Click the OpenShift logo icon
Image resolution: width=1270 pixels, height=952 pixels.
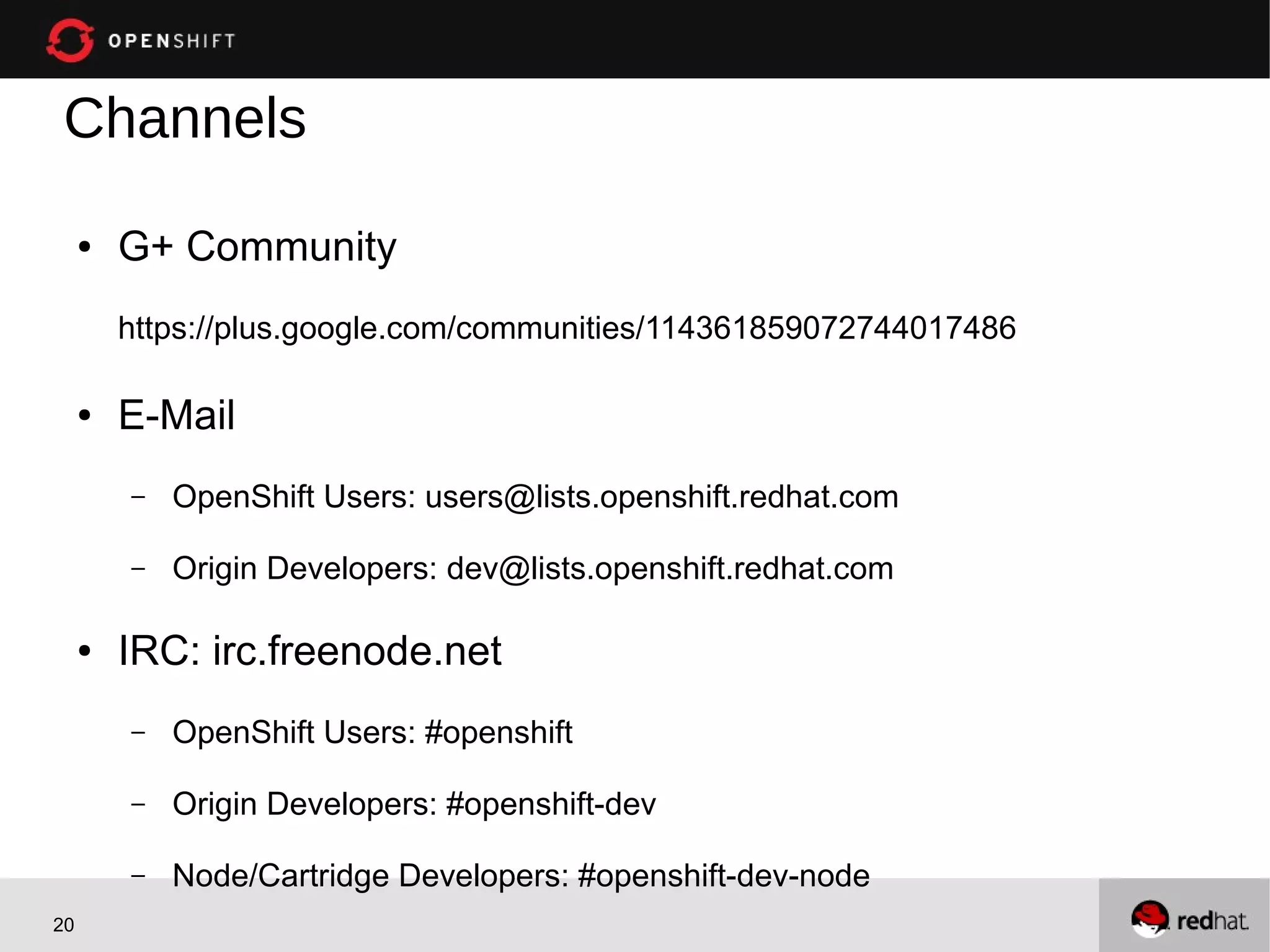click(70, 40)
